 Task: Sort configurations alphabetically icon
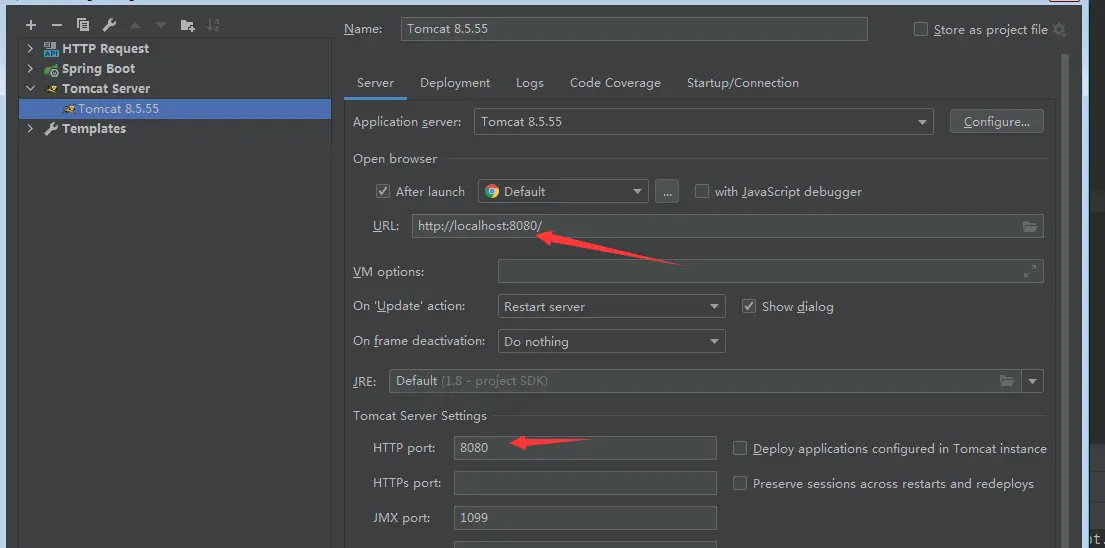(x=213, y=25)
